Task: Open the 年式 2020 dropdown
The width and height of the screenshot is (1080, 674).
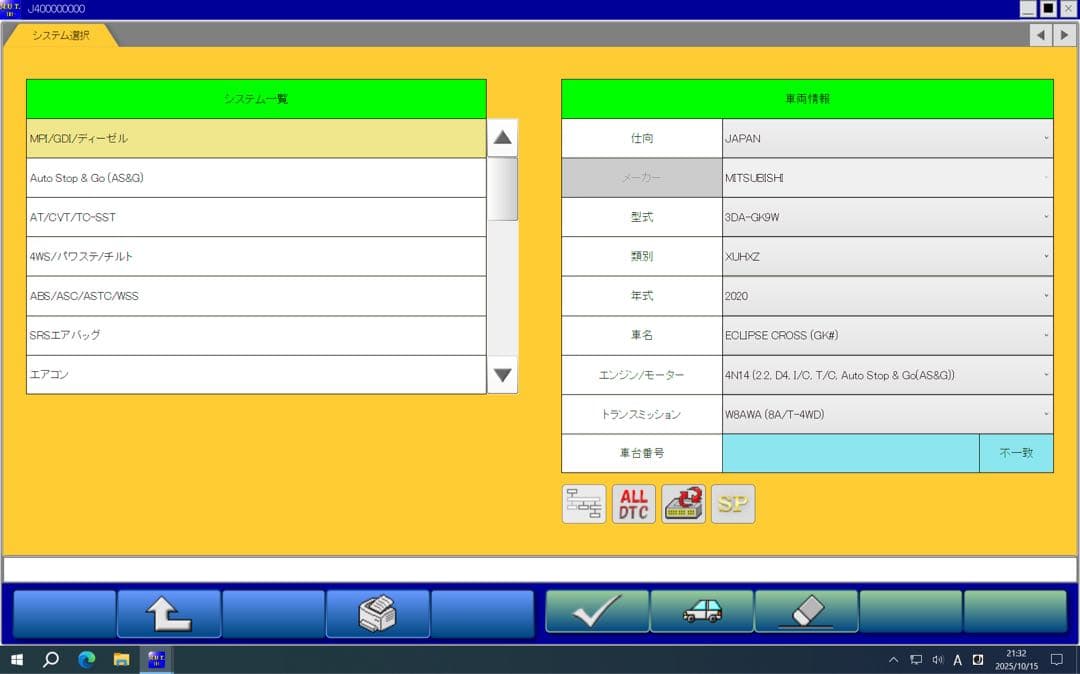Action: coord(887,296)
